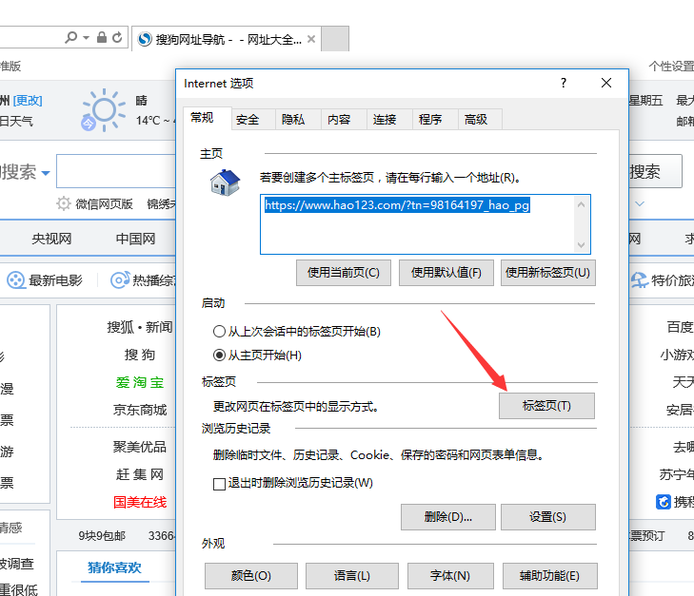Open the 最新电影 film reel icon
Screen dimensions: 694x596
tap(16, 280)
